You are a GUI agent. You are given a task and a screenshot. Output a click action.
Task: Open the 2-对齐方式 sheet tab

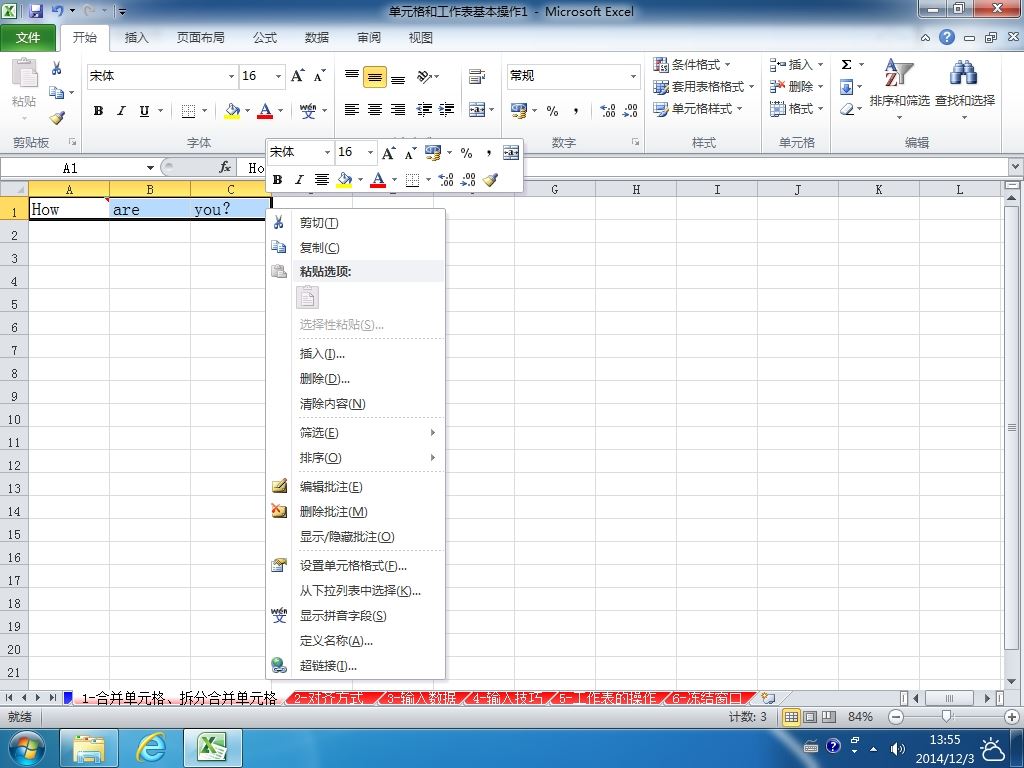pos(330,698)
